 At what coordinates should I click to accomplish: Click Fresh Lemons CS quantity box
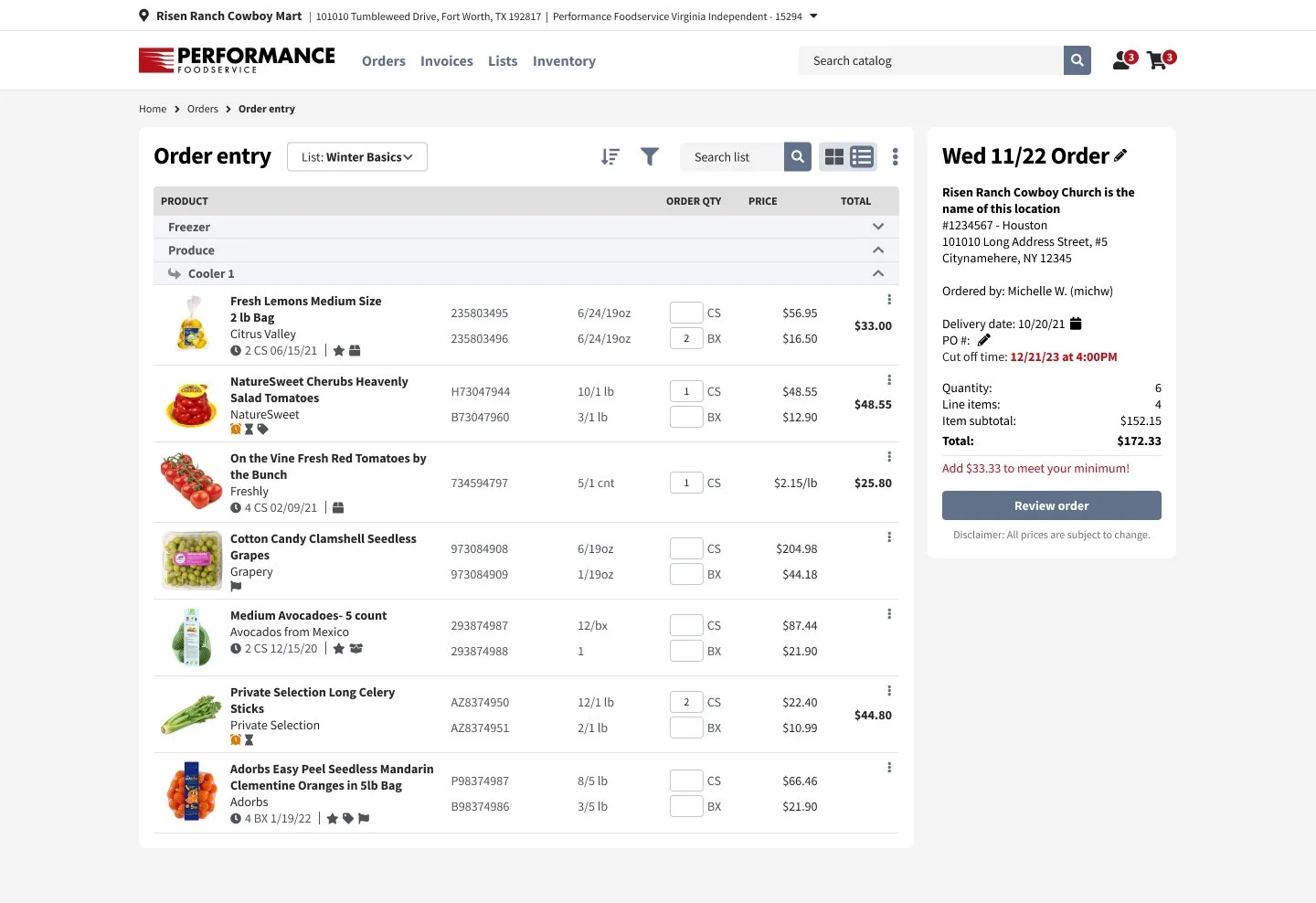click(x=686, y=313)
